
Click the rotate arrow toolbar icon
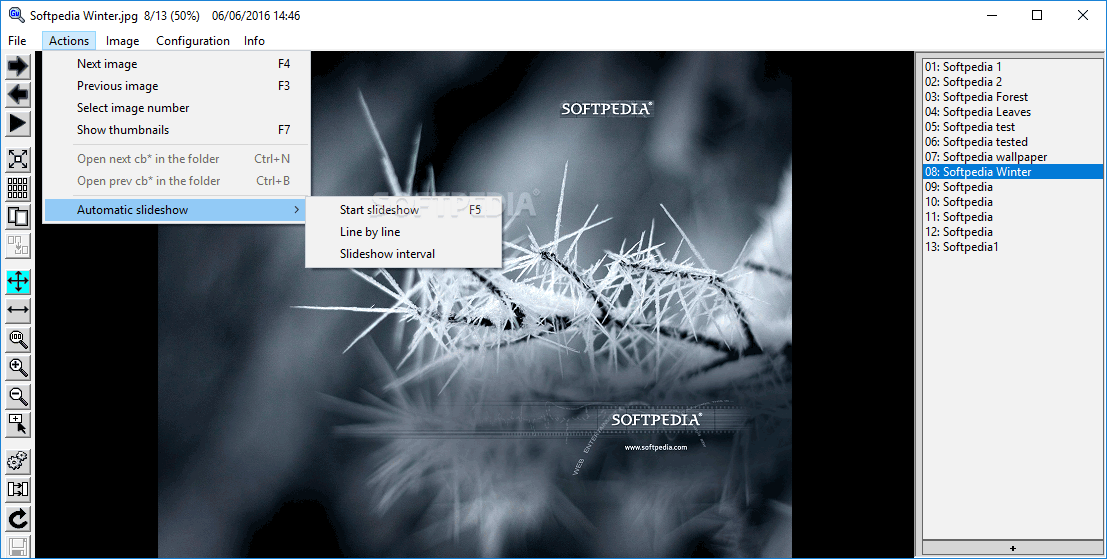coord(18,519)
